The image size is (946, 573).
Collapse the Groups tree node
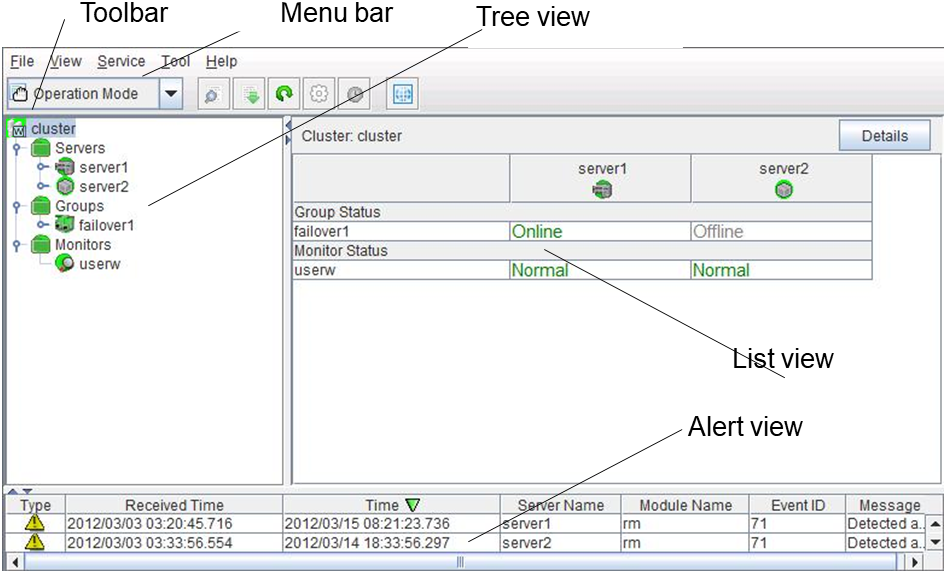[17, 206]
